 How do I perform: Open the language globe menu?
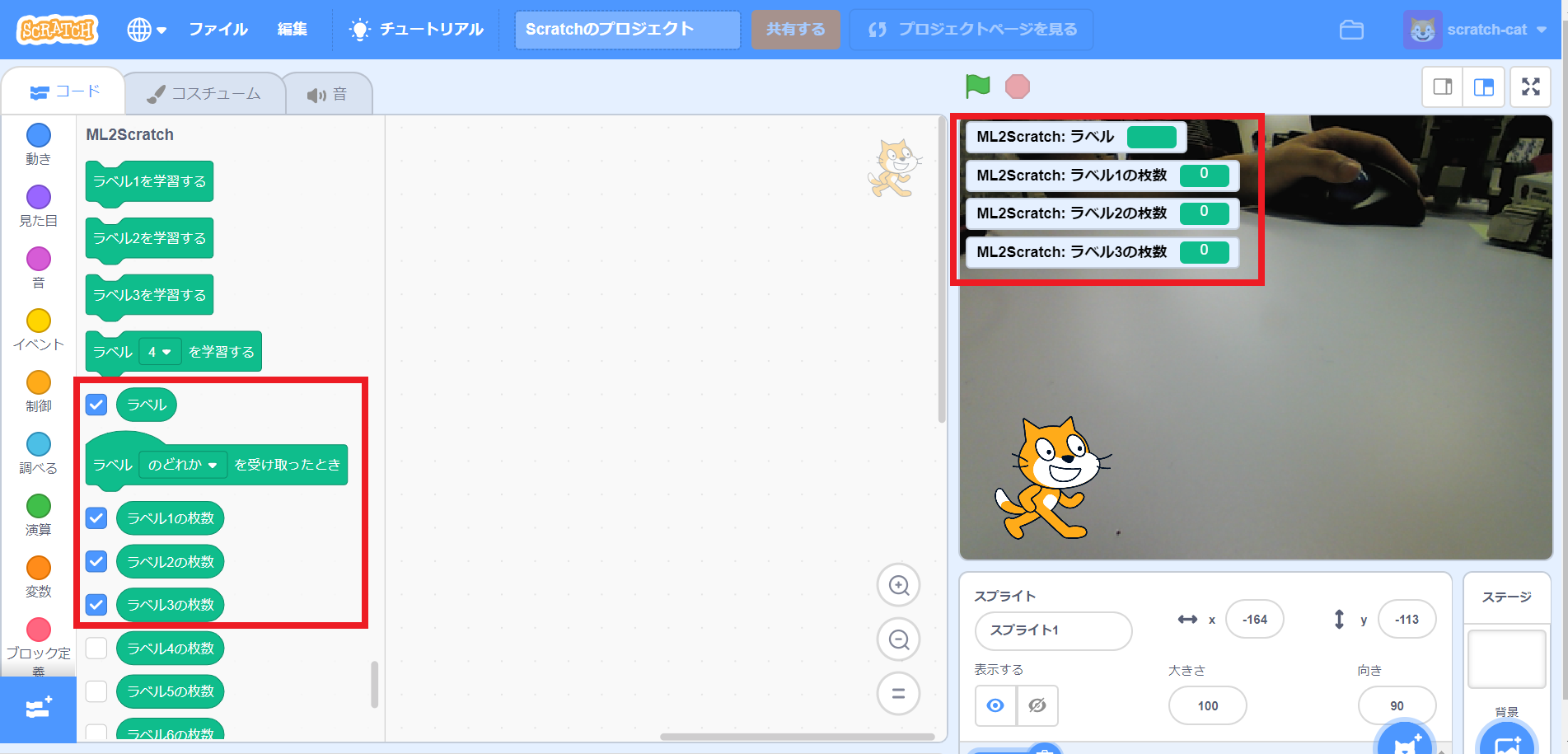pyautogui.click(x=147, y=30)
